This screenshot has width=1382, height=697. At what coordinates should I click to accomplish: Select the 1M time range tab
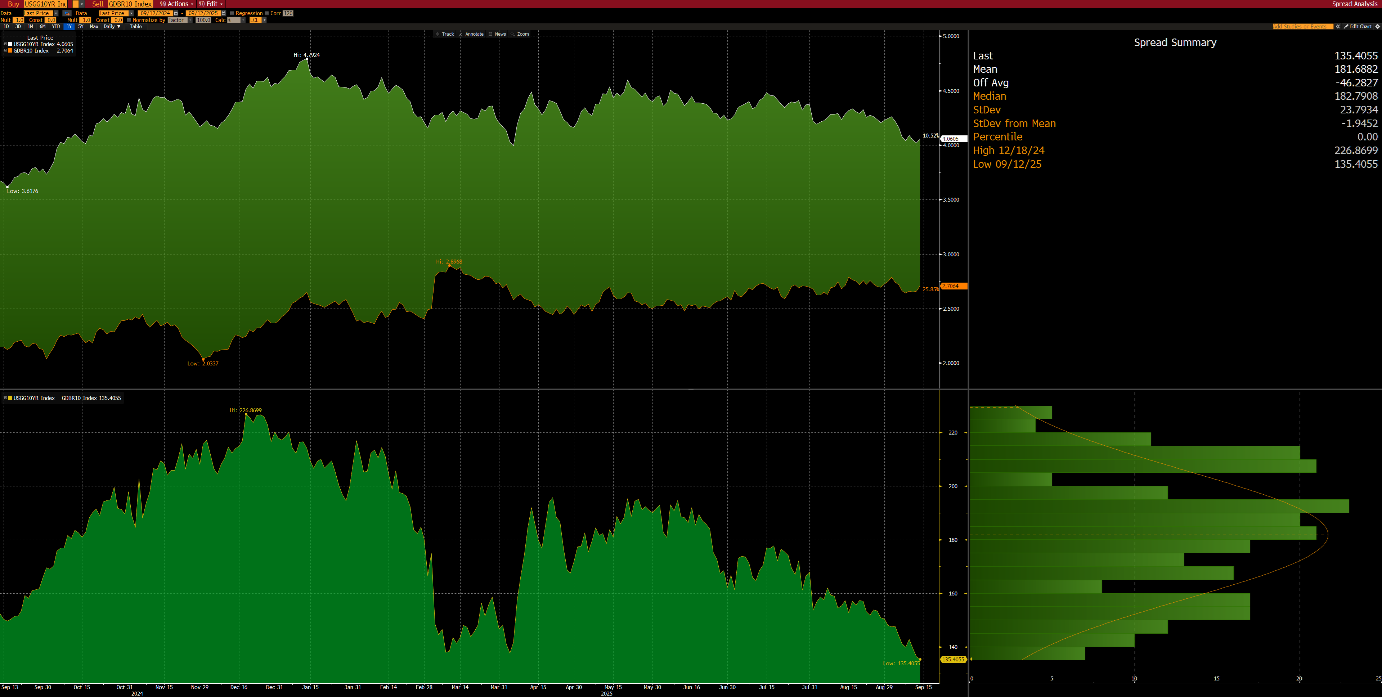(x=30, y=26)
